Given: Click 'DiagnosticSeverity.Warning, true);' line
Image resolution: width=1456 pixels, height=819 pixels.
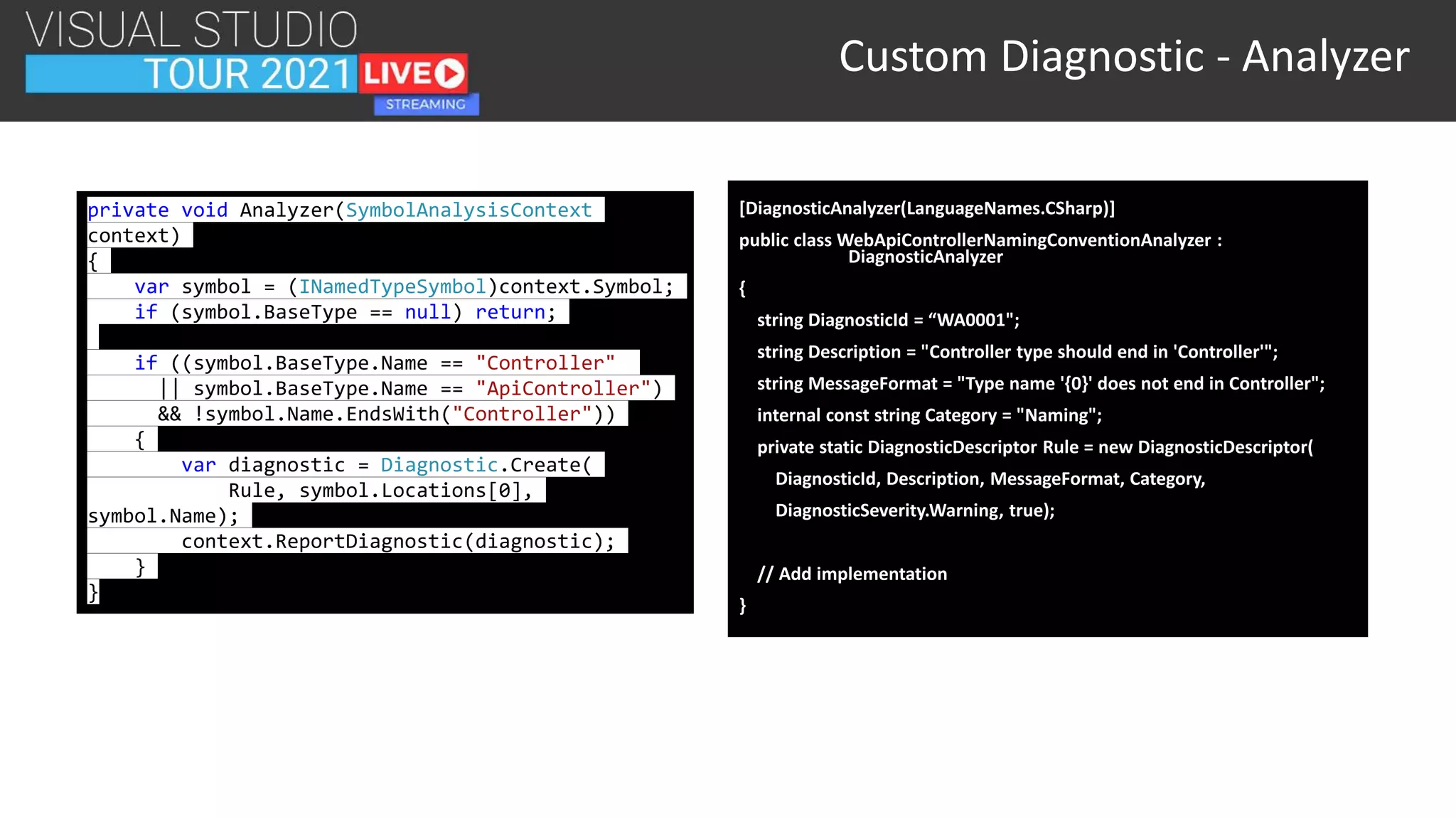Looking at the screenshot, I should [x=915, y=510].
